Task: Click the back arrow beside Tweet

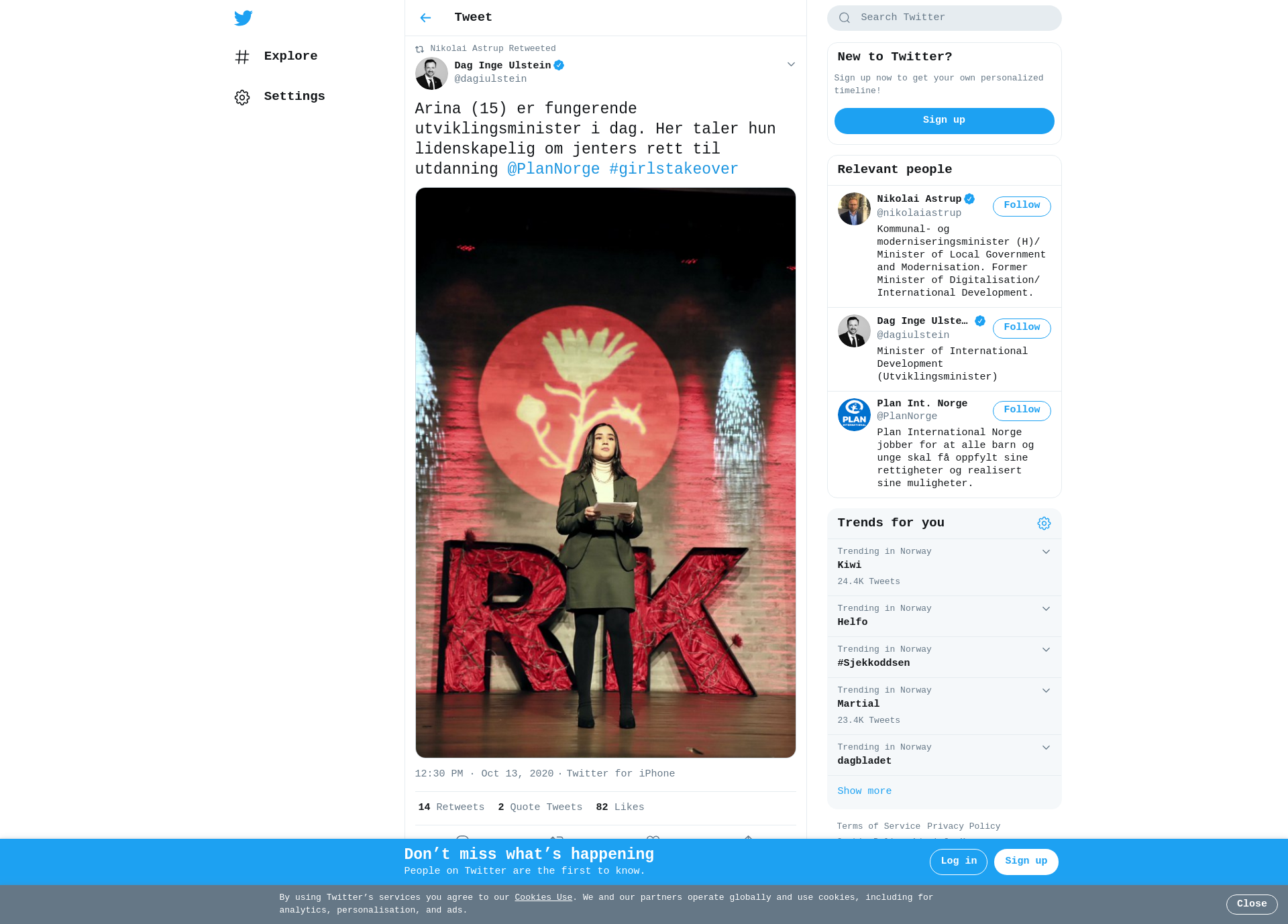Action: [425, 18]
